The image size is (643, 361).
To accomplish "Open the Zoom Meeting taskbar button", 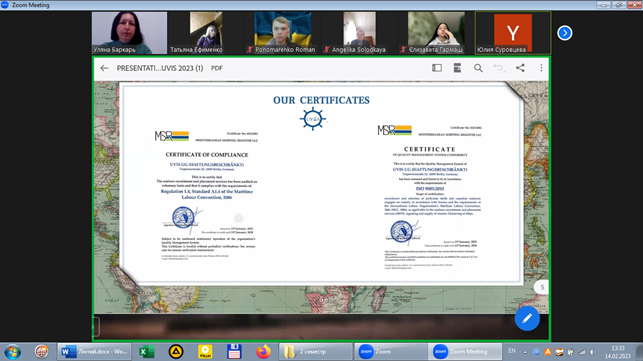I will point(465,352).
